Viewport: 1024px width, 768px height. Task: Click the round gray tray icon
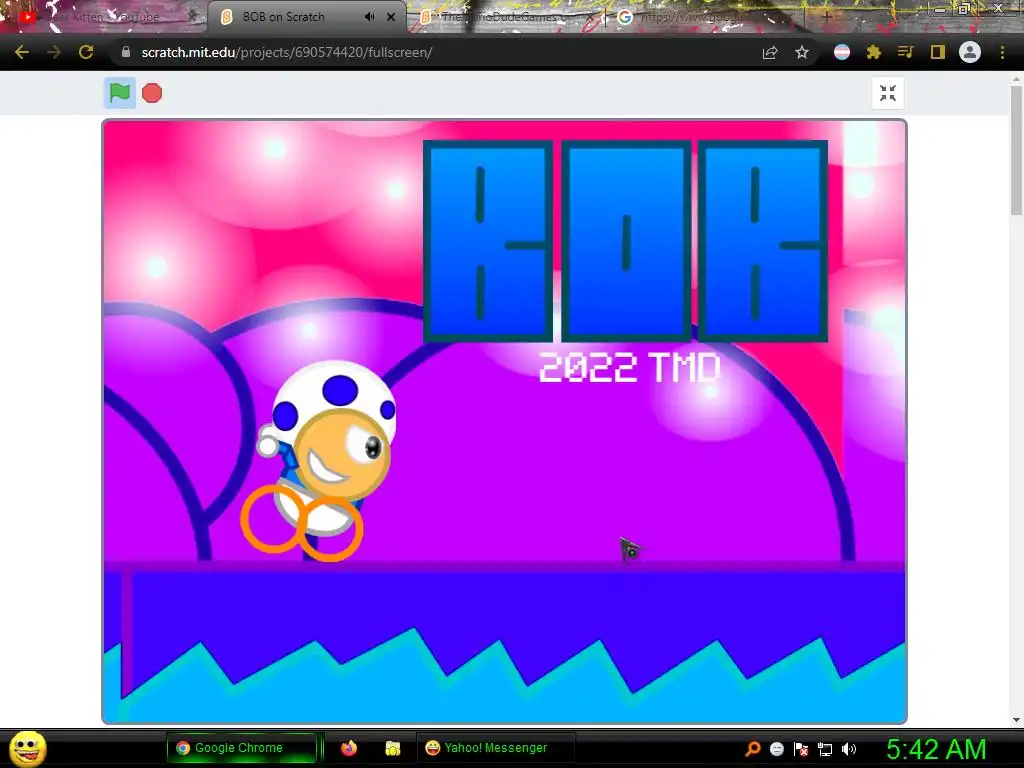(776, 749)
